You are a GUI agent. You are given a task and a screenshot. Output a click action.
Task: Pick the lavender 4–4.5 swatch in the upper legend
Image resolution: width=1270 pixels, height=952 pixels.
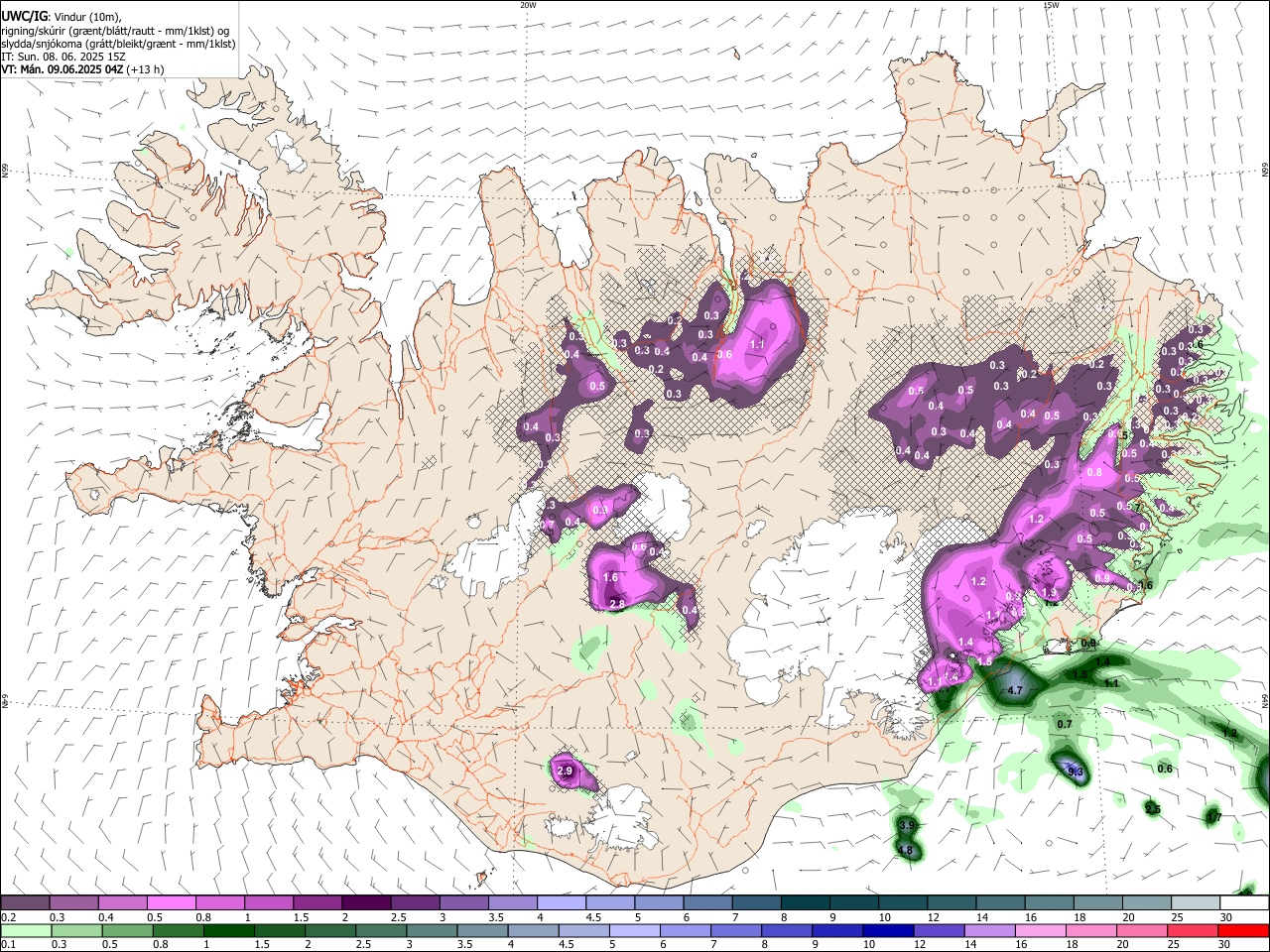point(561,902)
